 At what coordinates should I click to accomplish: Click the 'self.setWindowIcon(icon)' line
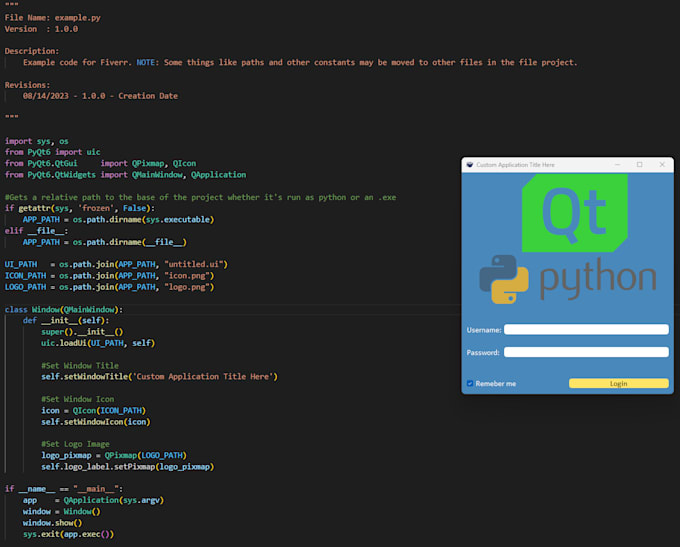[x=96, y=422]
